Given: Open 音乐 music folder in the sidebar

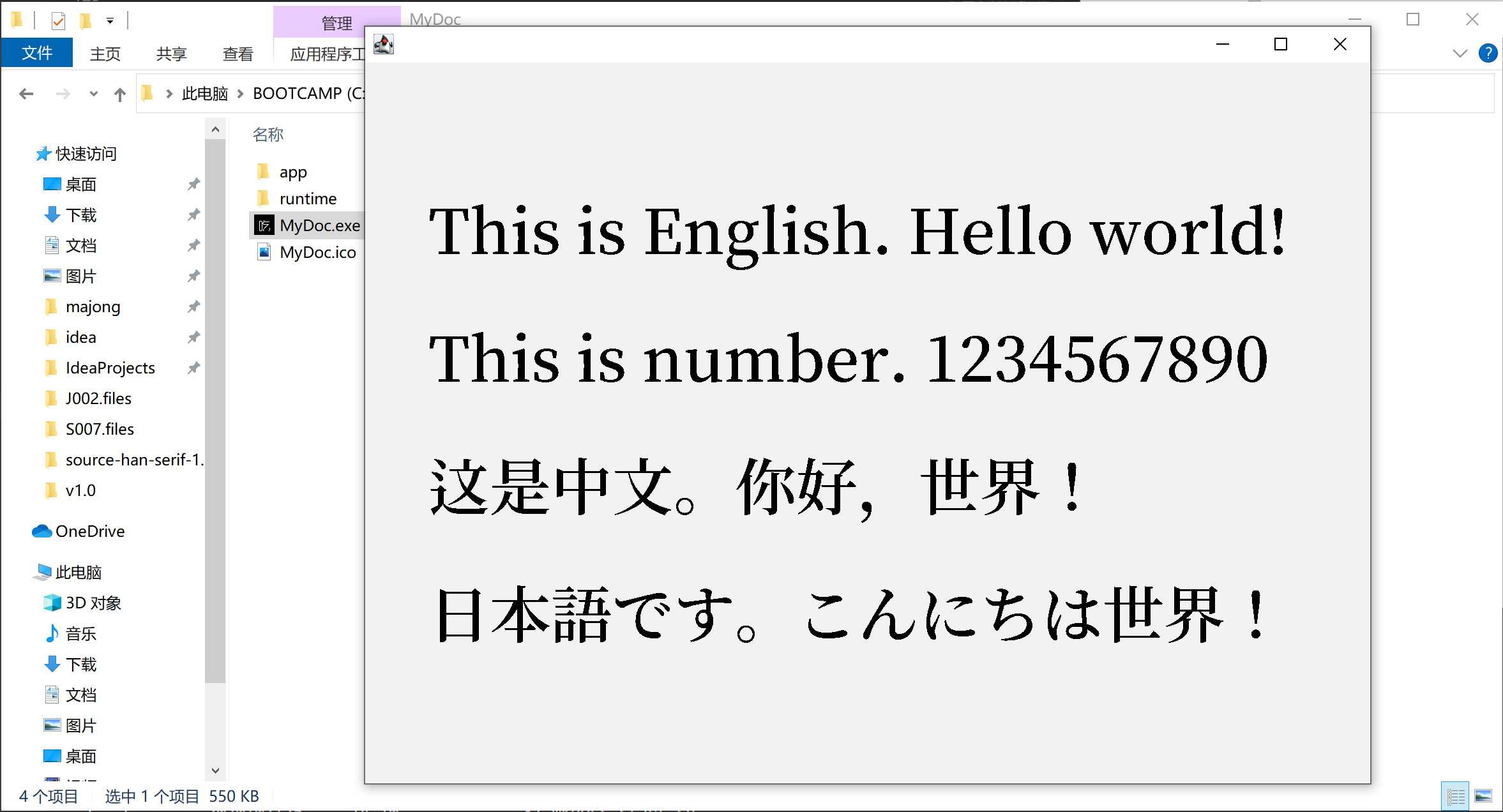Looking at the screenshot, I should pyautogui.click(x=80, y=633).
